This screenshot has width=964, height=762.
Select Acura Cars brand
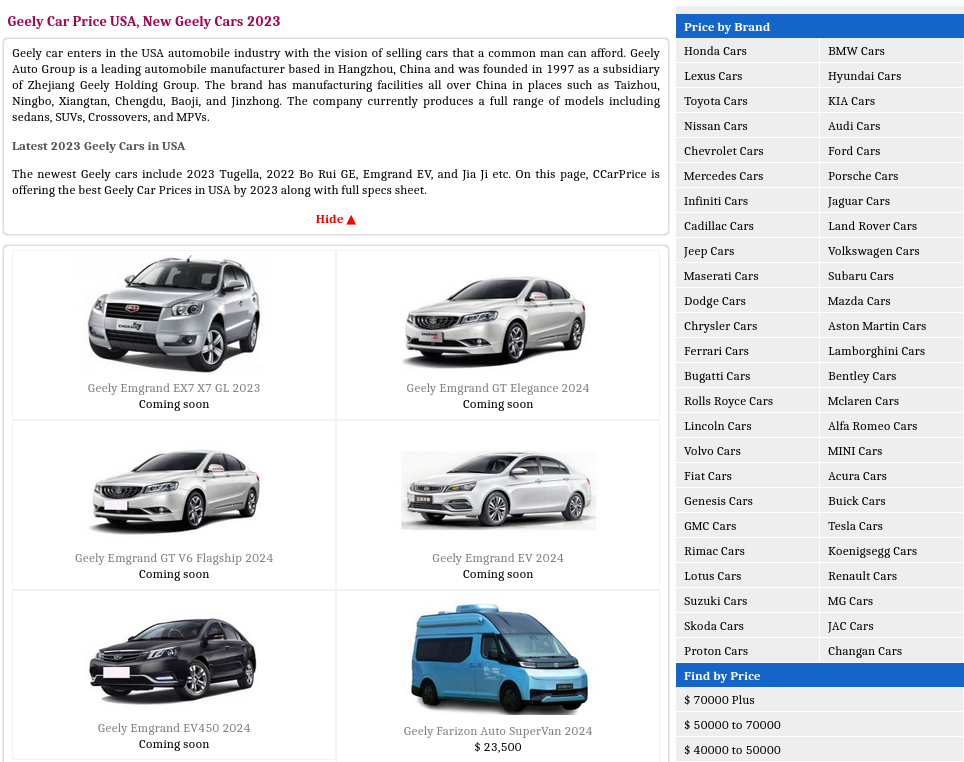(x=857, y=476)
